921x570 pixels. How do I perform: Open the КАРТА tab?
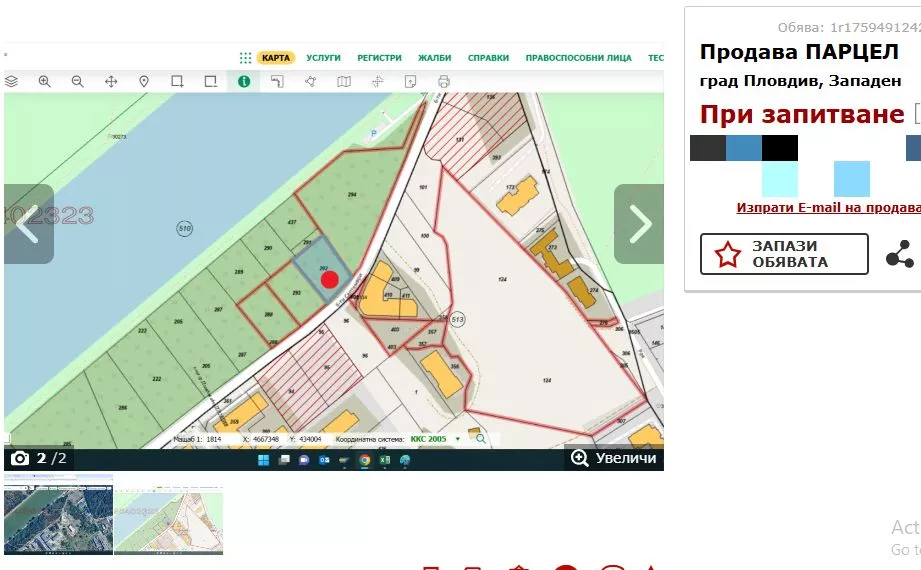tap(276, 58)
